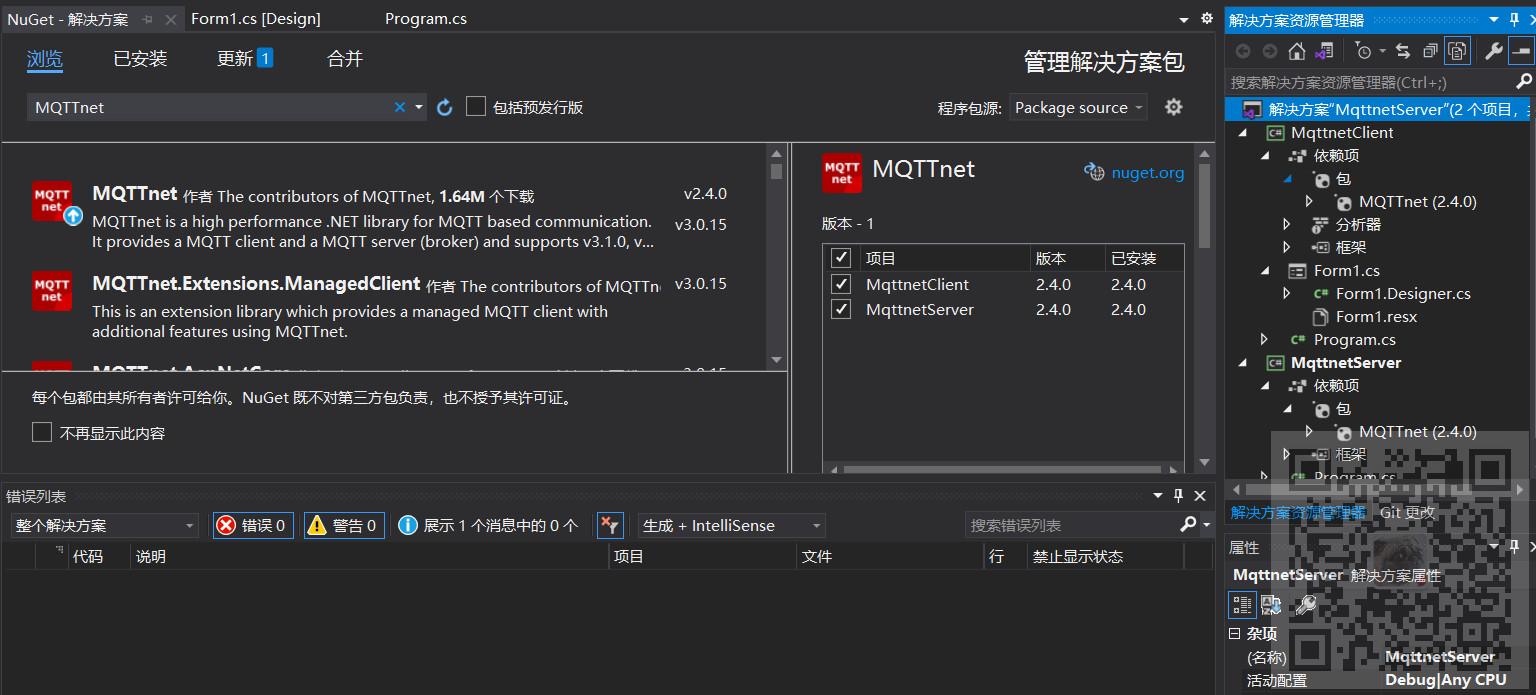Open the nuget.org link

click(1147, 172)
